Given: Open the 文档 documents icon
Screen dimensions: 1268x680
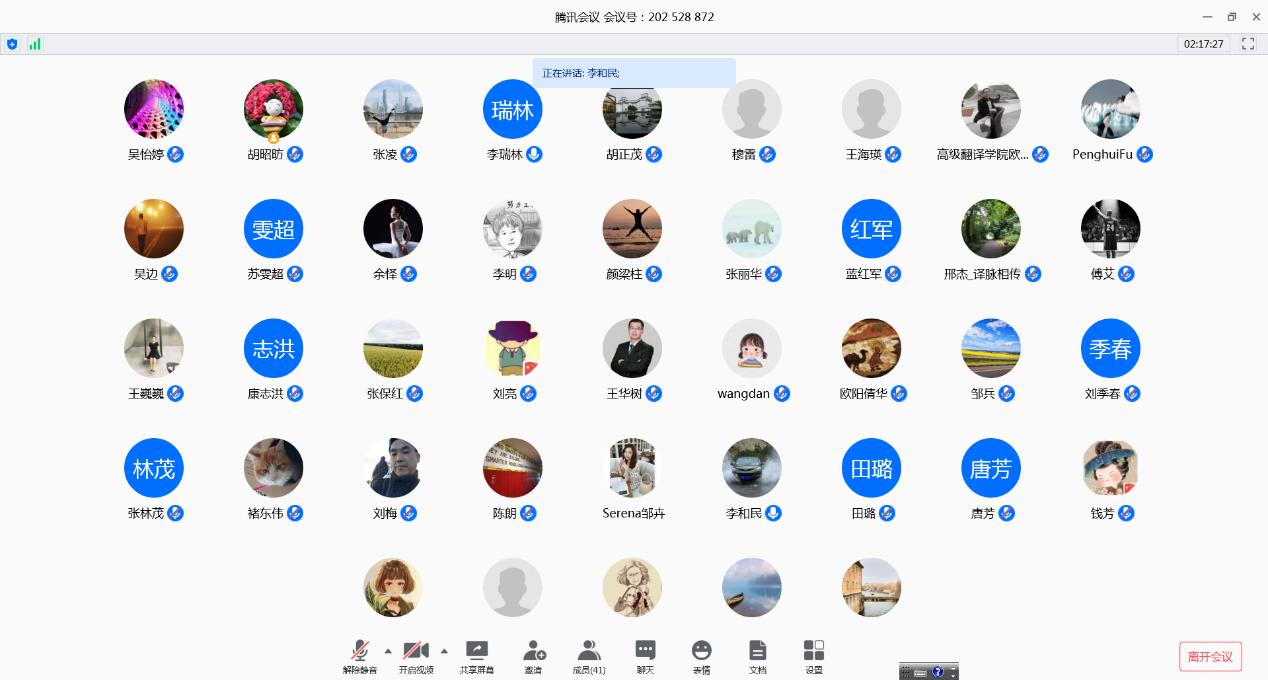Looking at the screenshot, I should tap(758, 655).
